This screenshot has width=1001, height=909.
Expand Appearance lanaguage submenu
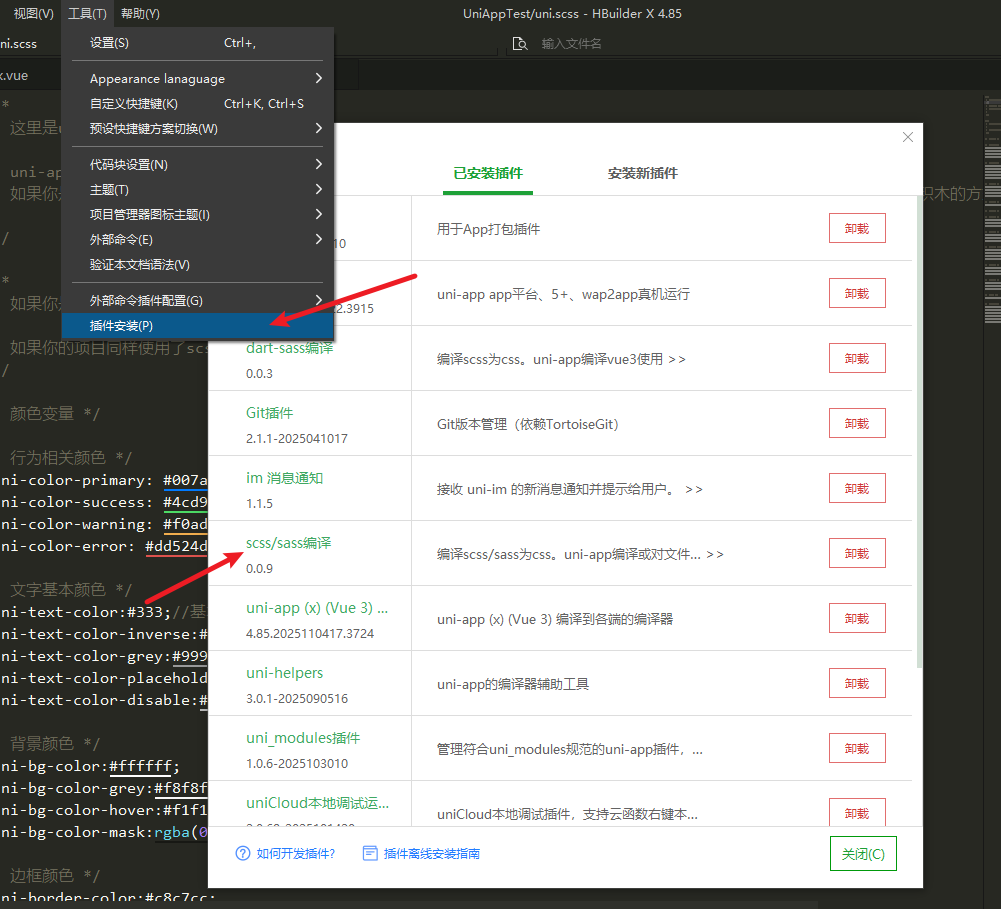point(197,79)
